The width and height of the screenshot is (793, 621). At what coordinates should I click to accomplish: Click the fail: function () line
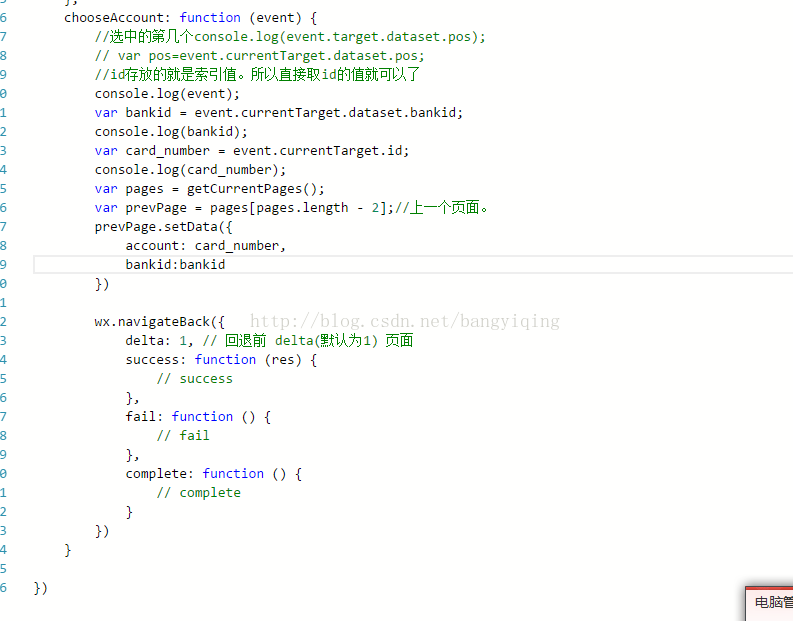pyautogui.click(x=198, y=417)
